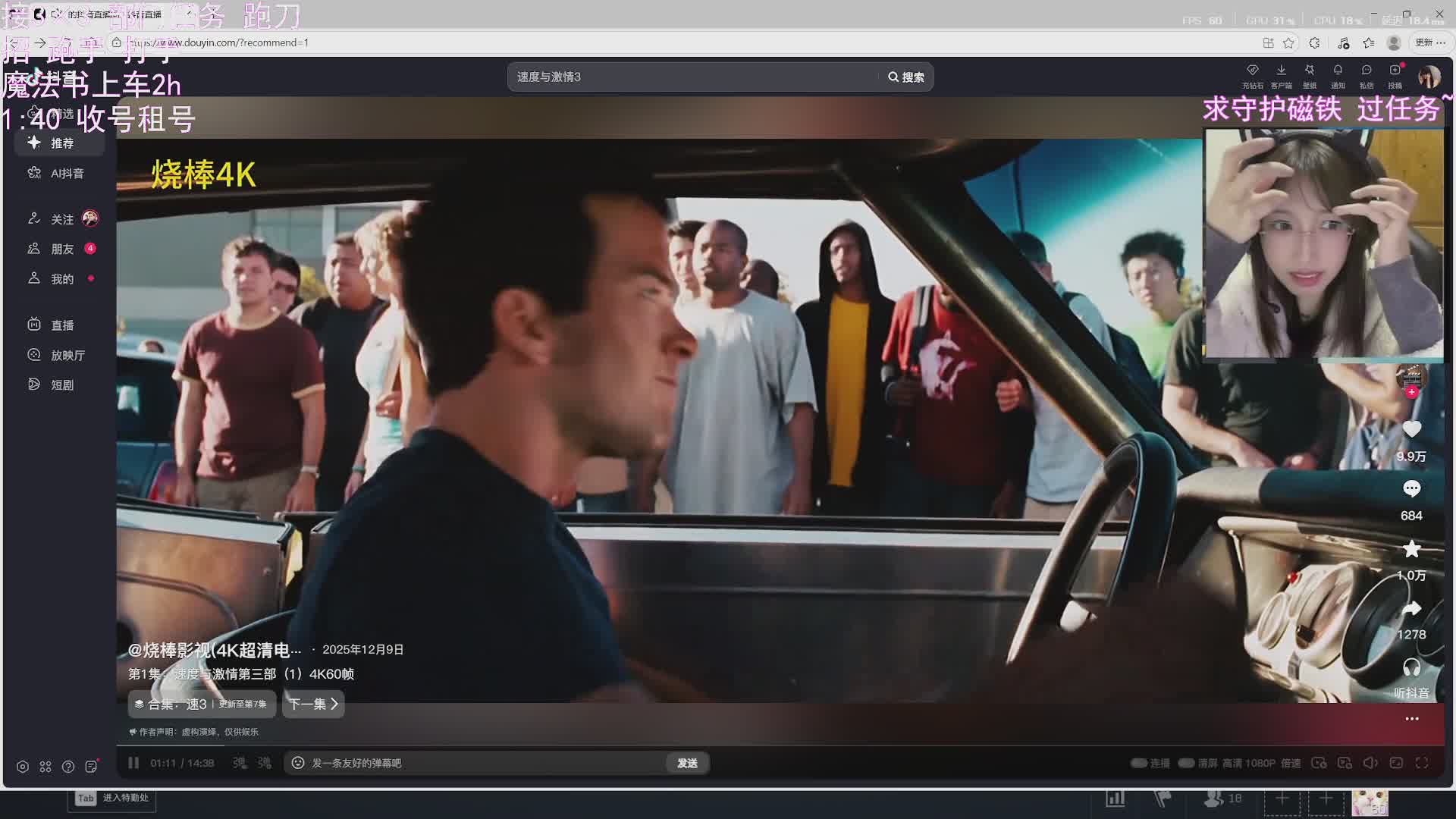
Task: Pause the video with the playback control
Action: tap(133, 763)
